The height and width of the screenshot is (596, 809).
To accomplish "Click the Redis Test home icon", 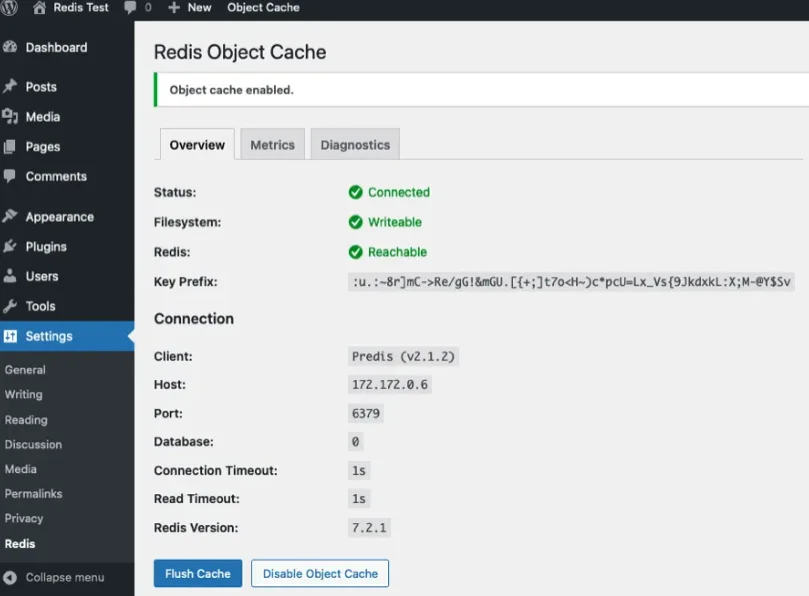I will pyautogui.click(x=40, y=7).
